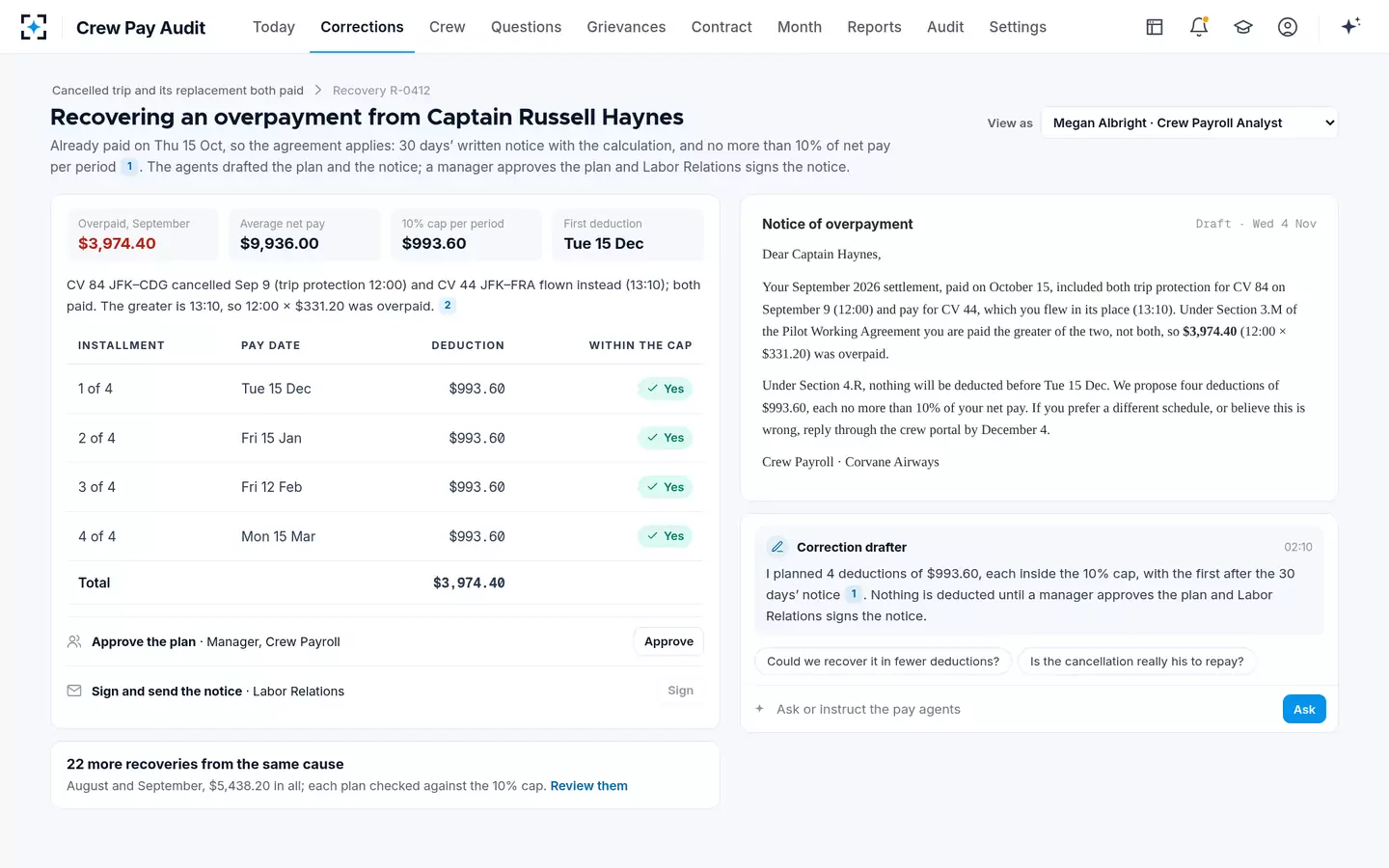The image size is (1389, 868).
Task: Open the View as role dropdown
Action: click(1189, 122)
